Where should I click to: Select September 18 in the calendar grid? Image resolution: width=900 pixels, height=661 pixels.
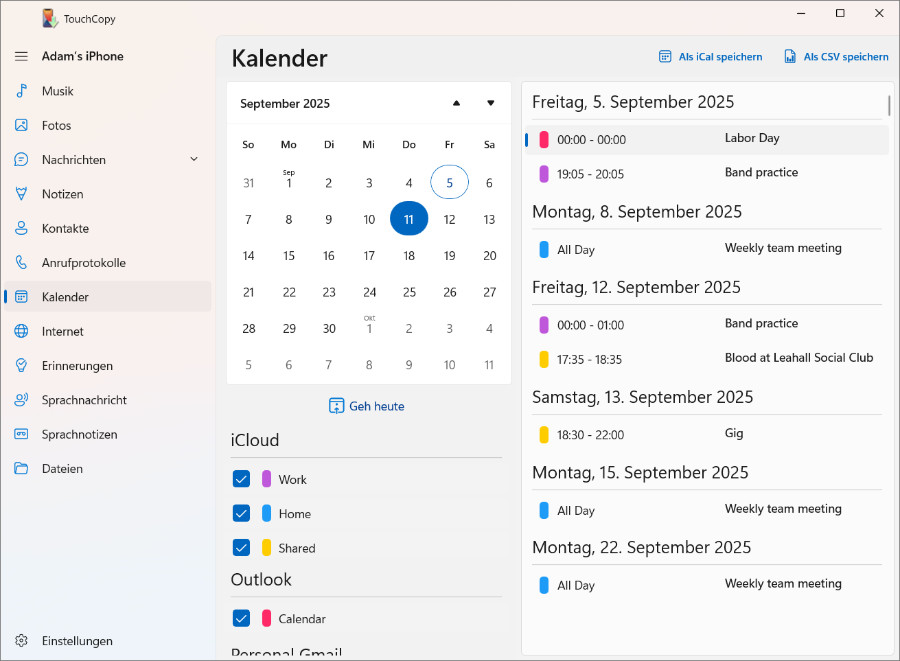(409, 255)
